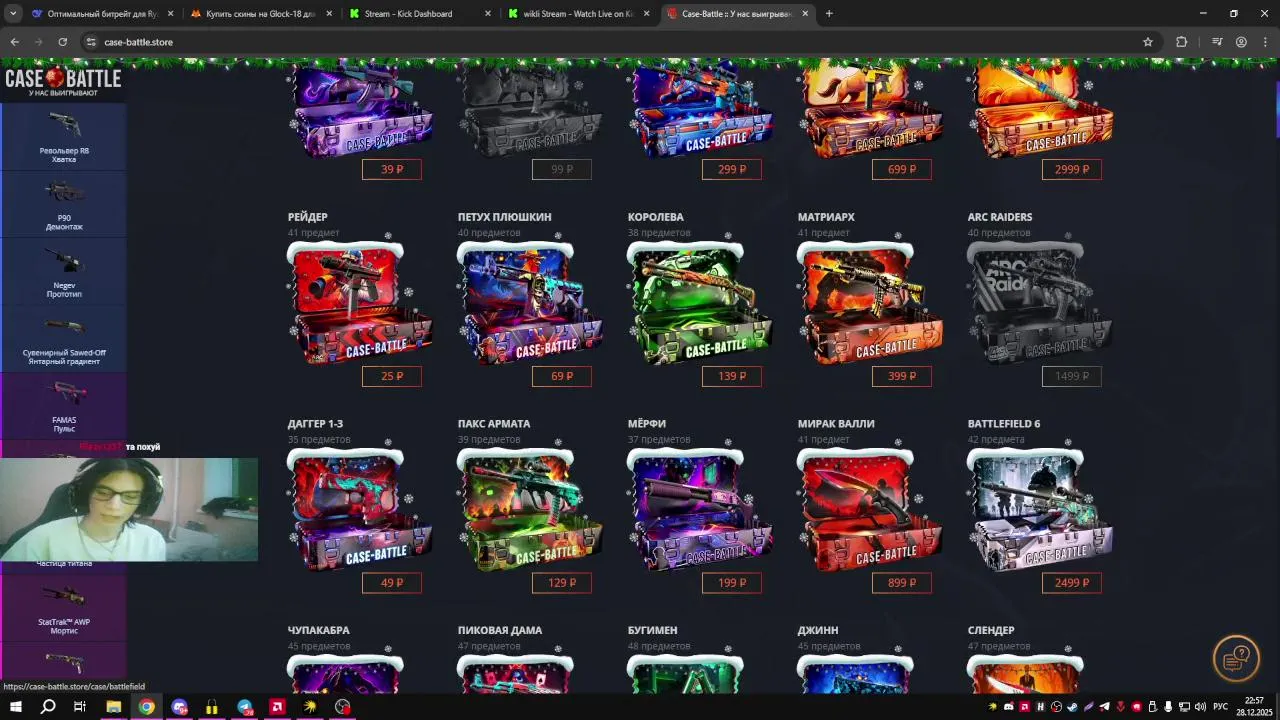This screenshot has height=720, width=1280.
Task: Open Task View on the taskbar
Action: (x=80, y=707)
